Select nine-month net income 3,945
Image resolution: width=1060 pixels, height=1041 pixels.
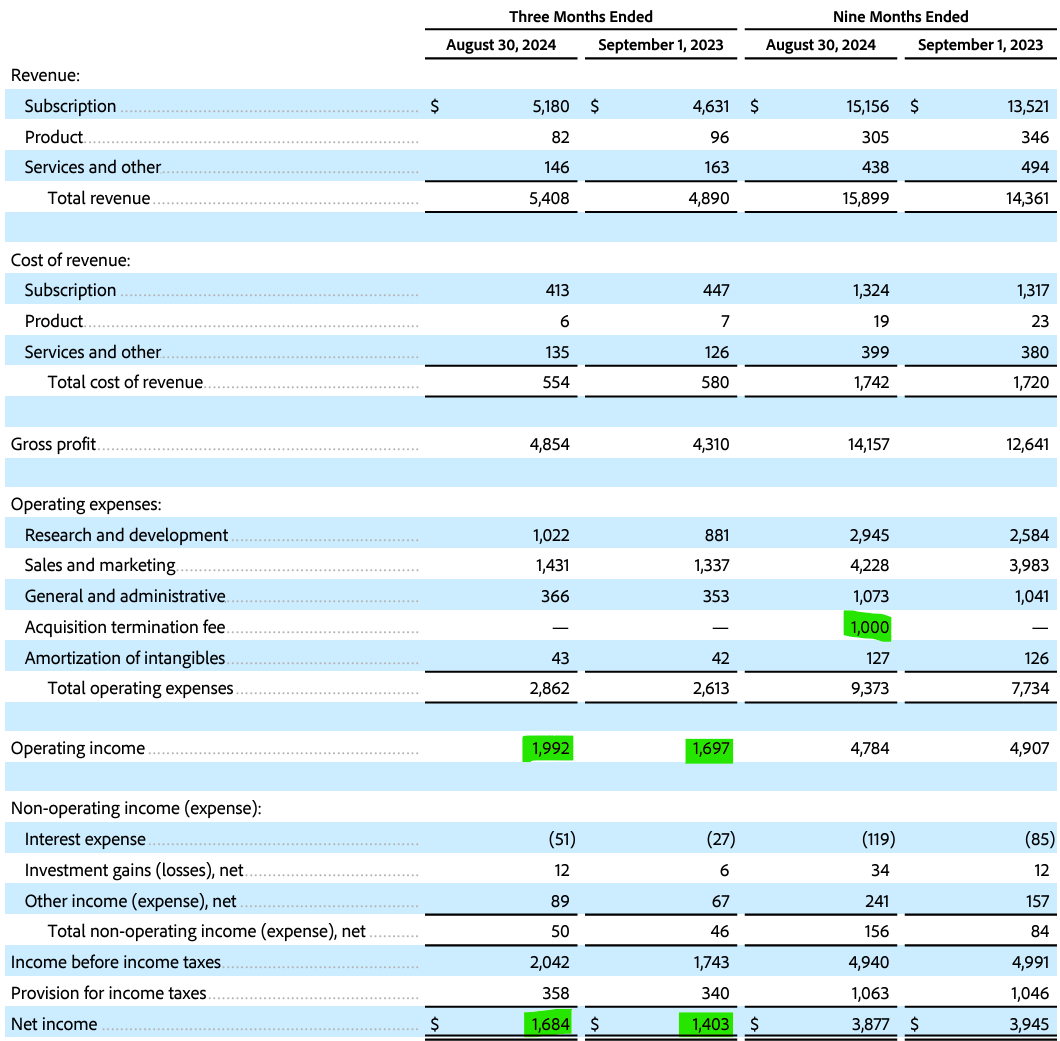tap(1030, 1024)
